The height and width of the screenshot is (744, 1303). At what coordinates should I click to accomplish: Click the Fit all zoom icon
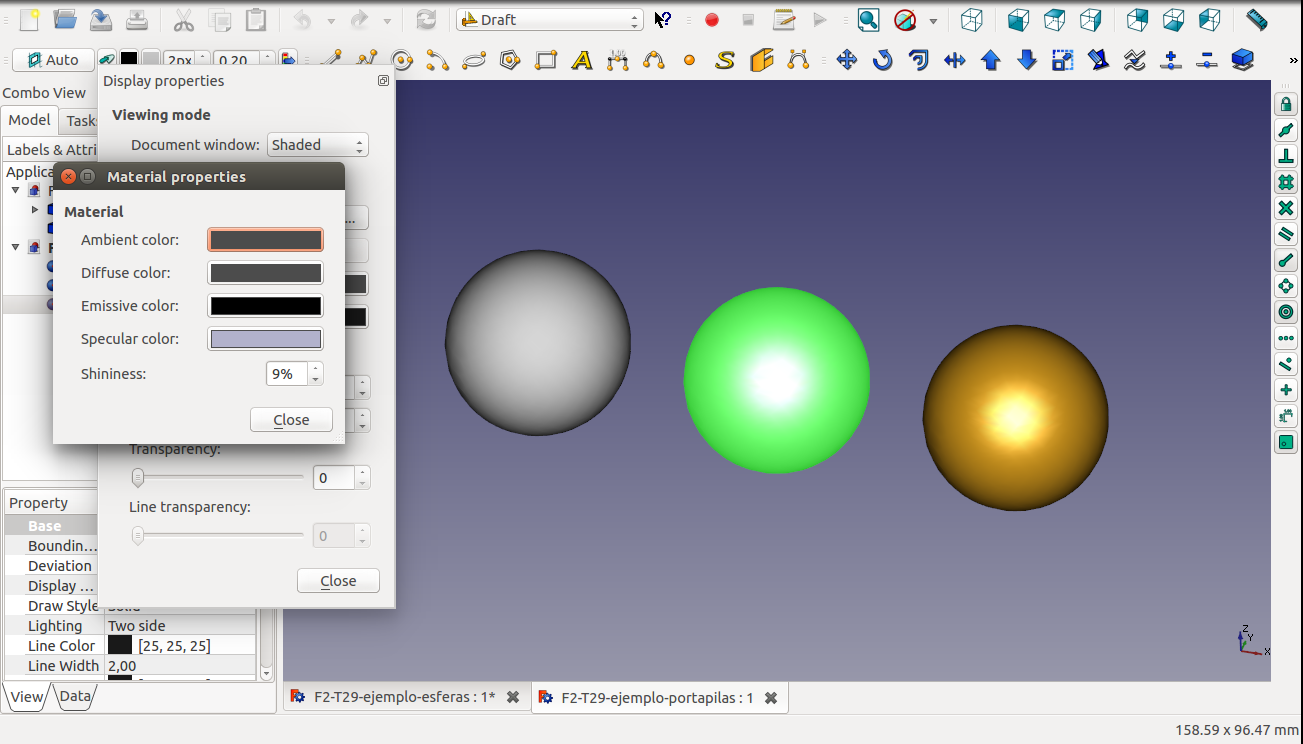click(868, 20)
